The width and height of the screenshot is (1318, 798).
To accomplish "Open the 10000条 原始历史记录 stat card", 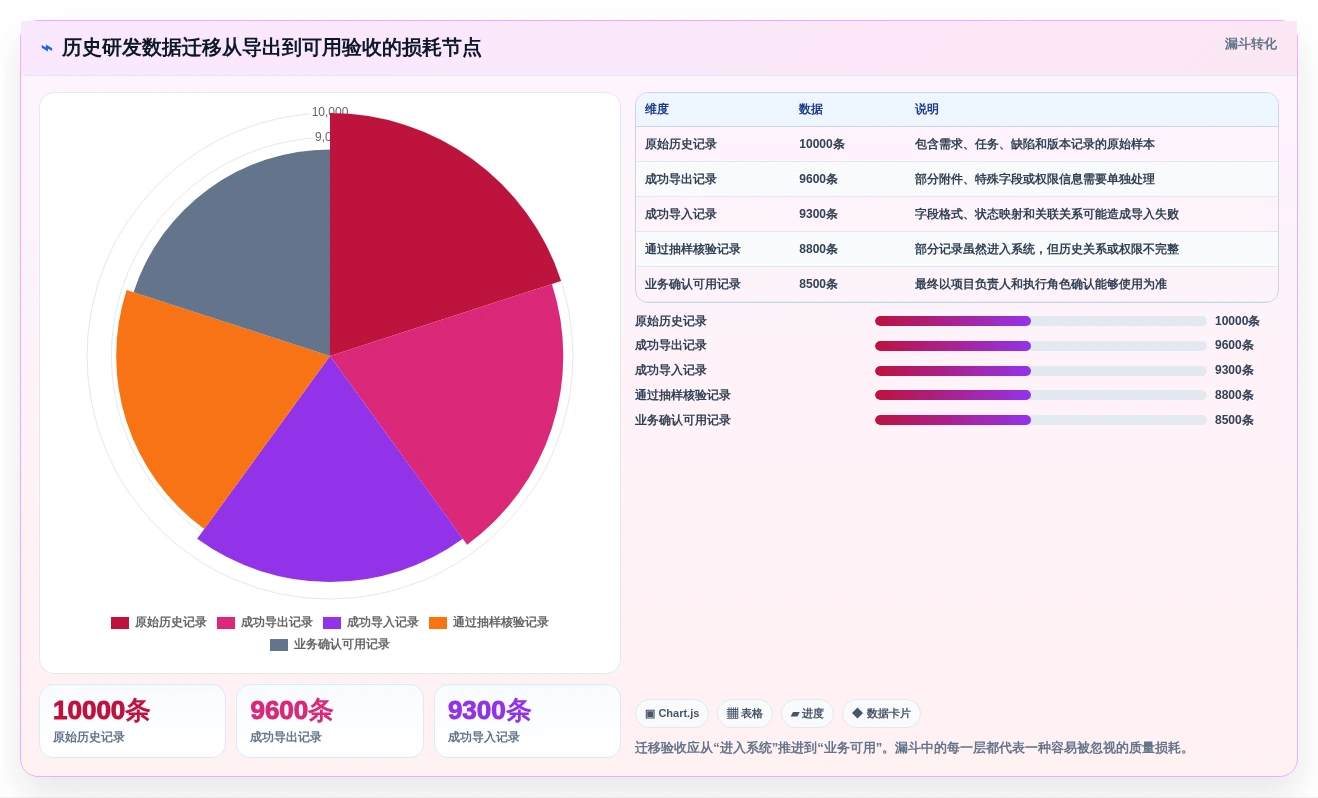I will point(132,721).
